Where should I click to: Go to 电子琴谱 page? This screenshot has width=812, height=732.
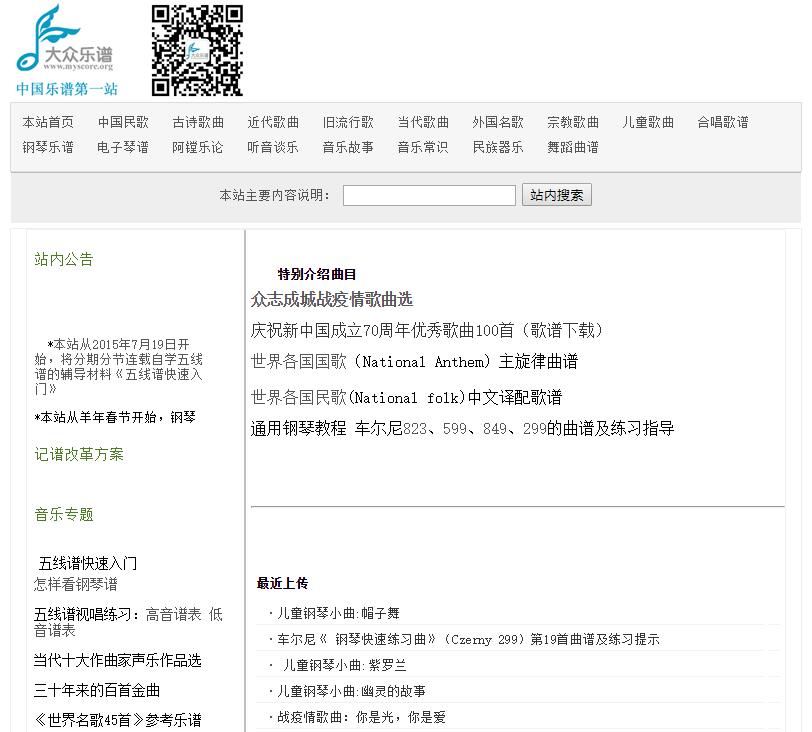123,147
